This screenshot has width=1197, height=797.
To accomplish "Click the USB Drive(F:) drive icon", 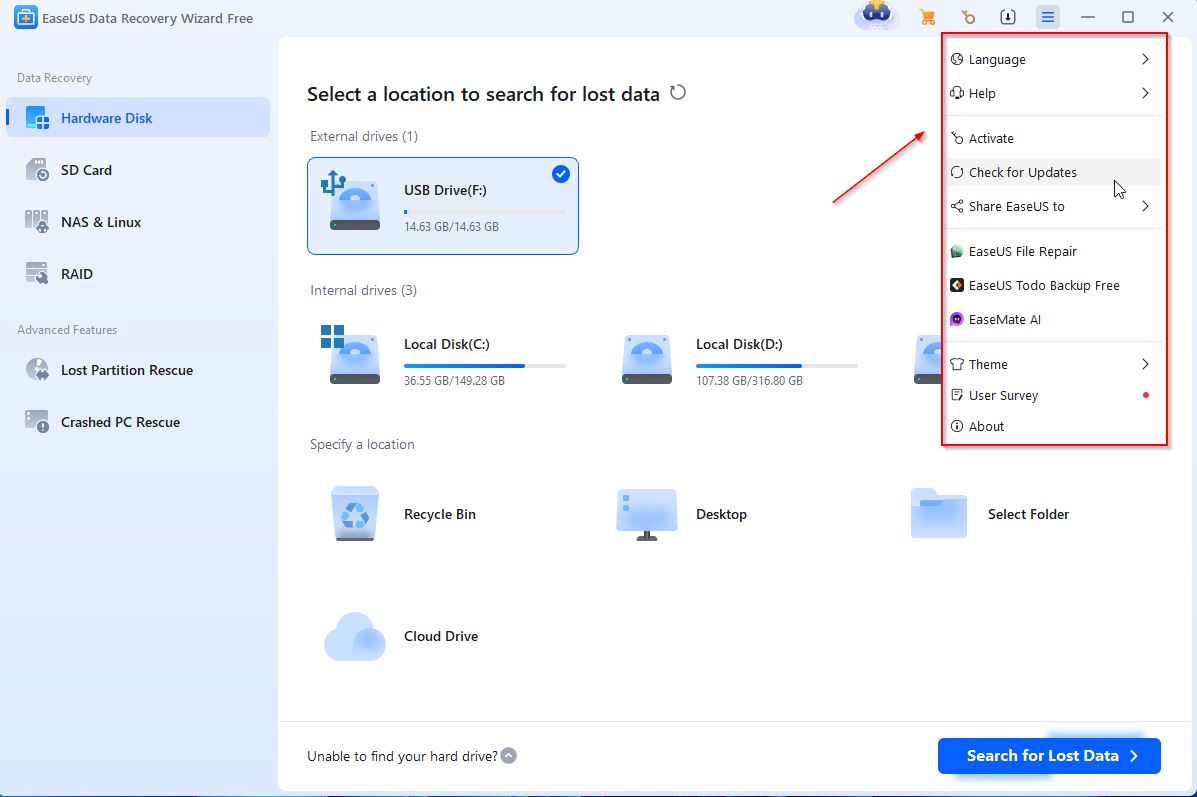I will point(353,202).
